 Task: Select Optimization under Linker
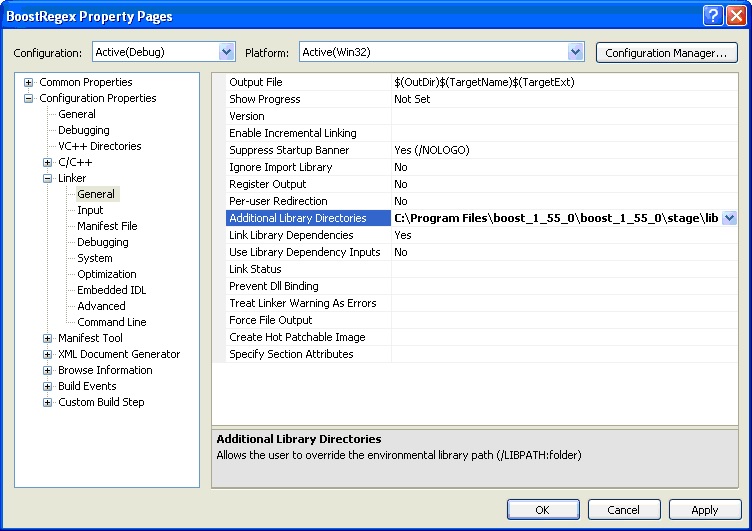point(106,274)
